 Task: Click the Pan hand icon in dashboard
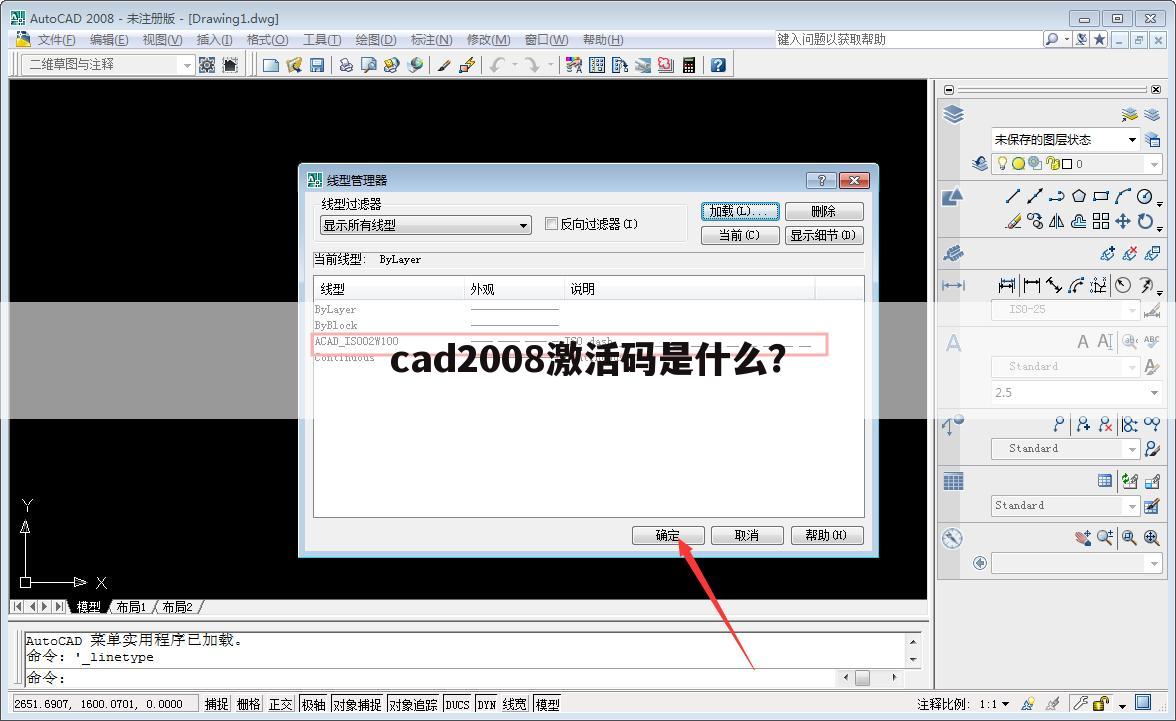point(1082,537)
